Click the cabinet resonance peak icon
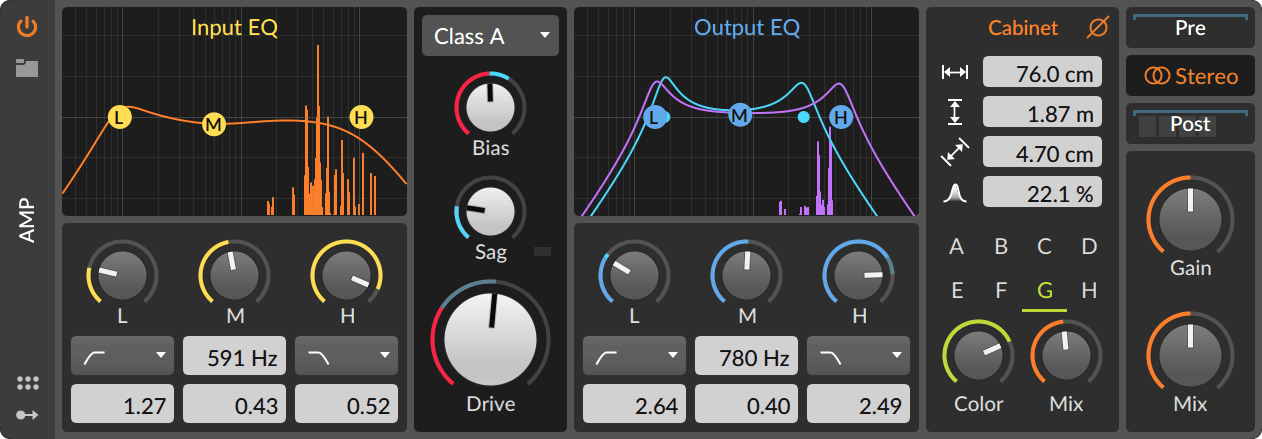Screen dimensions: 1262x439 pos(955,193)
